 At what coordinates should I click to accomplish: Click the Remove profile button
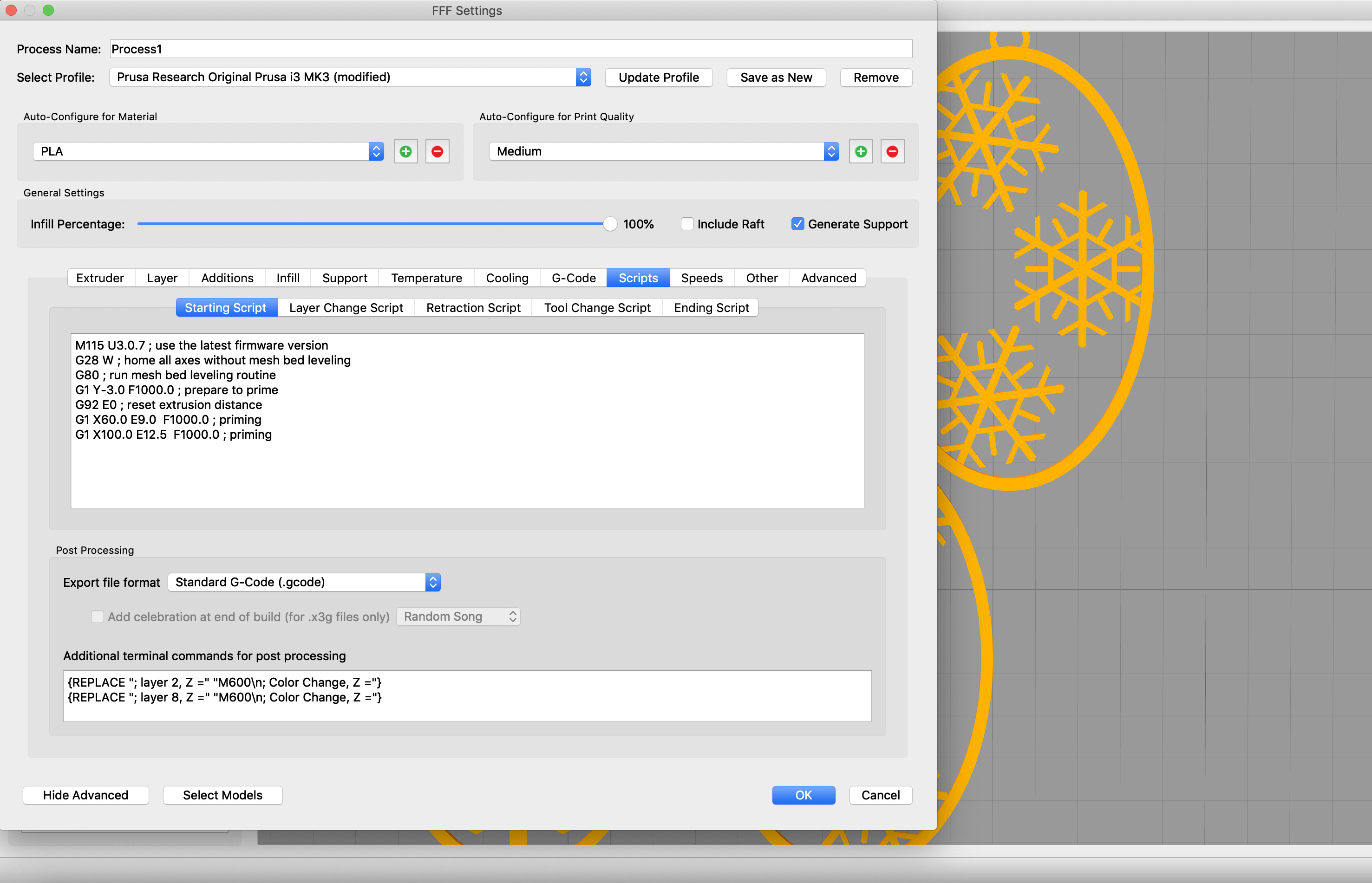click(876, 78)
